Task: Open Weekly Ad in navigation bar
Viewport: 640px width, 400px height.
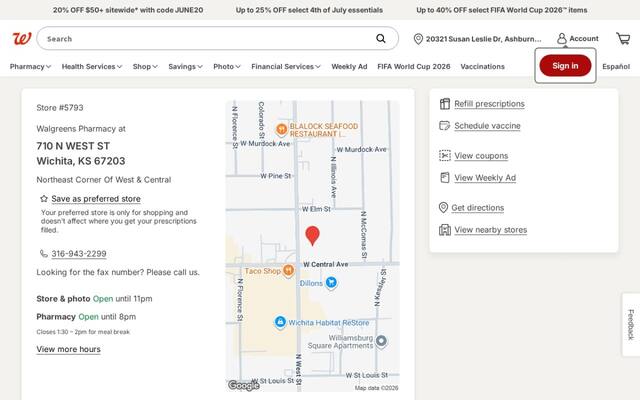Action: (349, 67)
